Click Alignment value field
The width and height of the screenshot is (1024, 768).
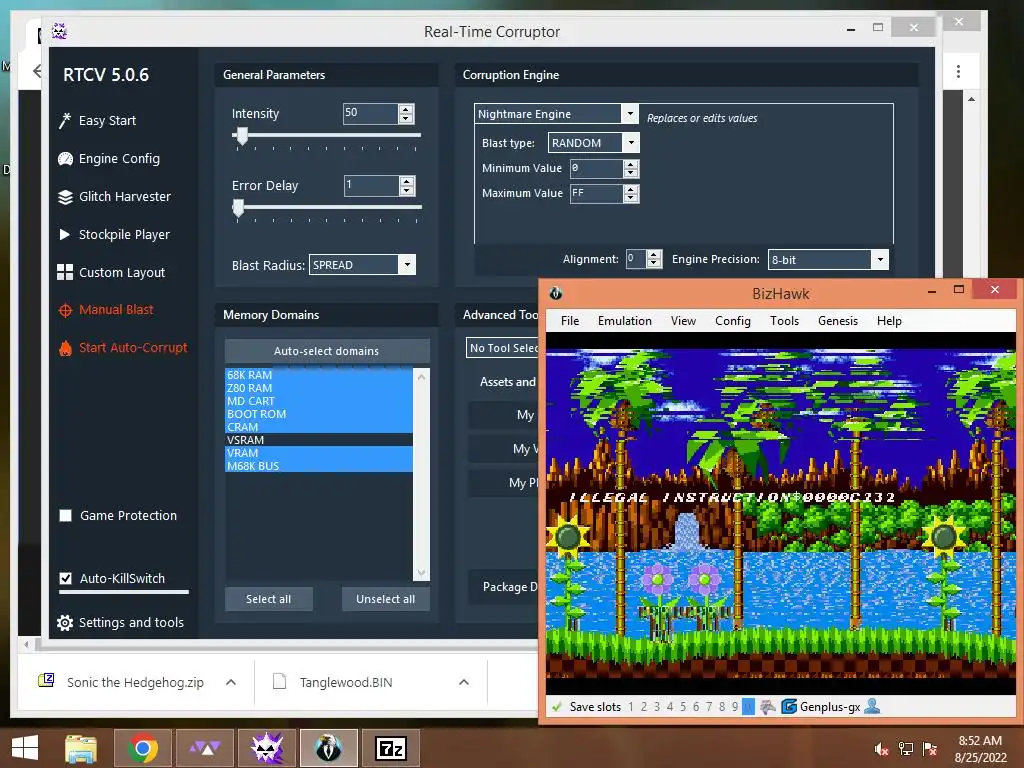635,259
